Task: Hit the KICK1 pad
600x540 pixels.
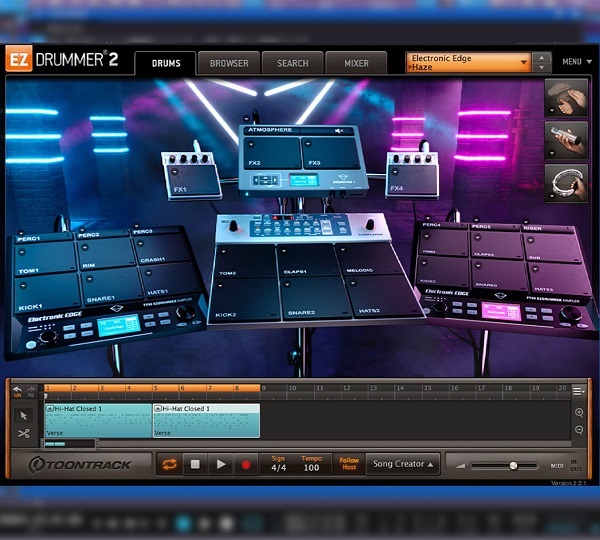Action: click(48, 294)
